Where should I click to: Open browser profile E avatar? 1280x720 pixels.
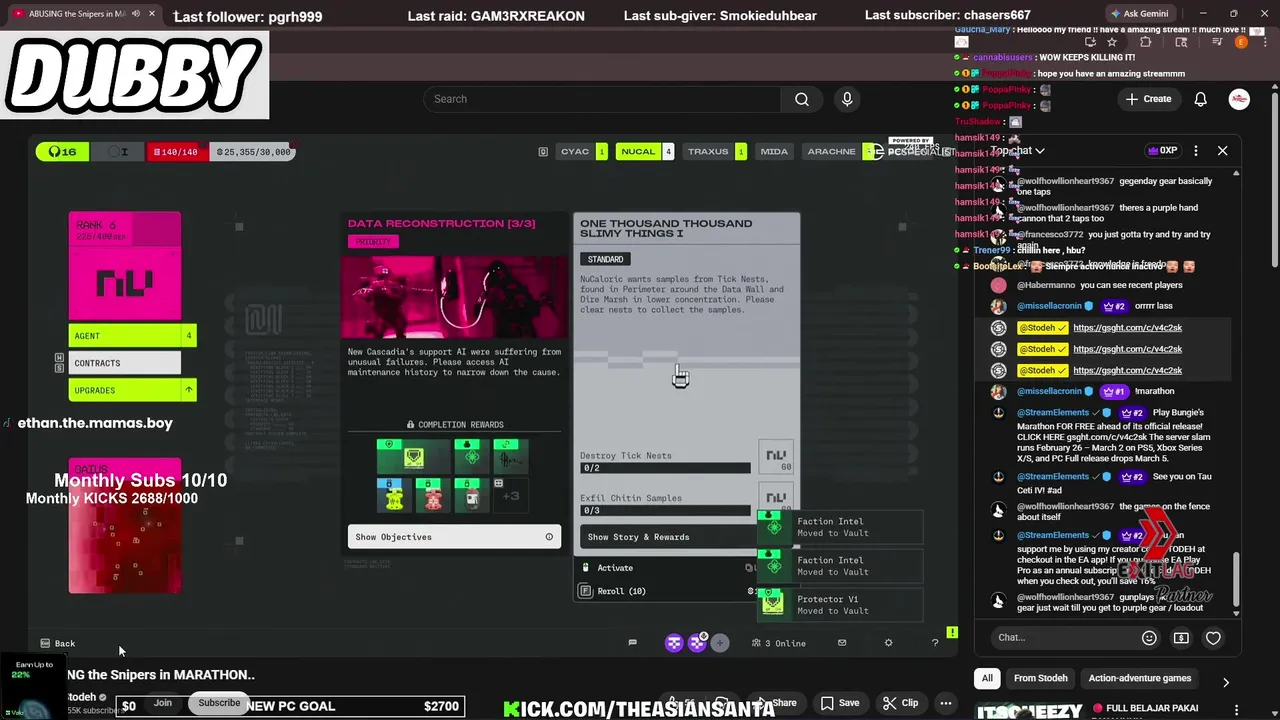[x=1242, y=42]
